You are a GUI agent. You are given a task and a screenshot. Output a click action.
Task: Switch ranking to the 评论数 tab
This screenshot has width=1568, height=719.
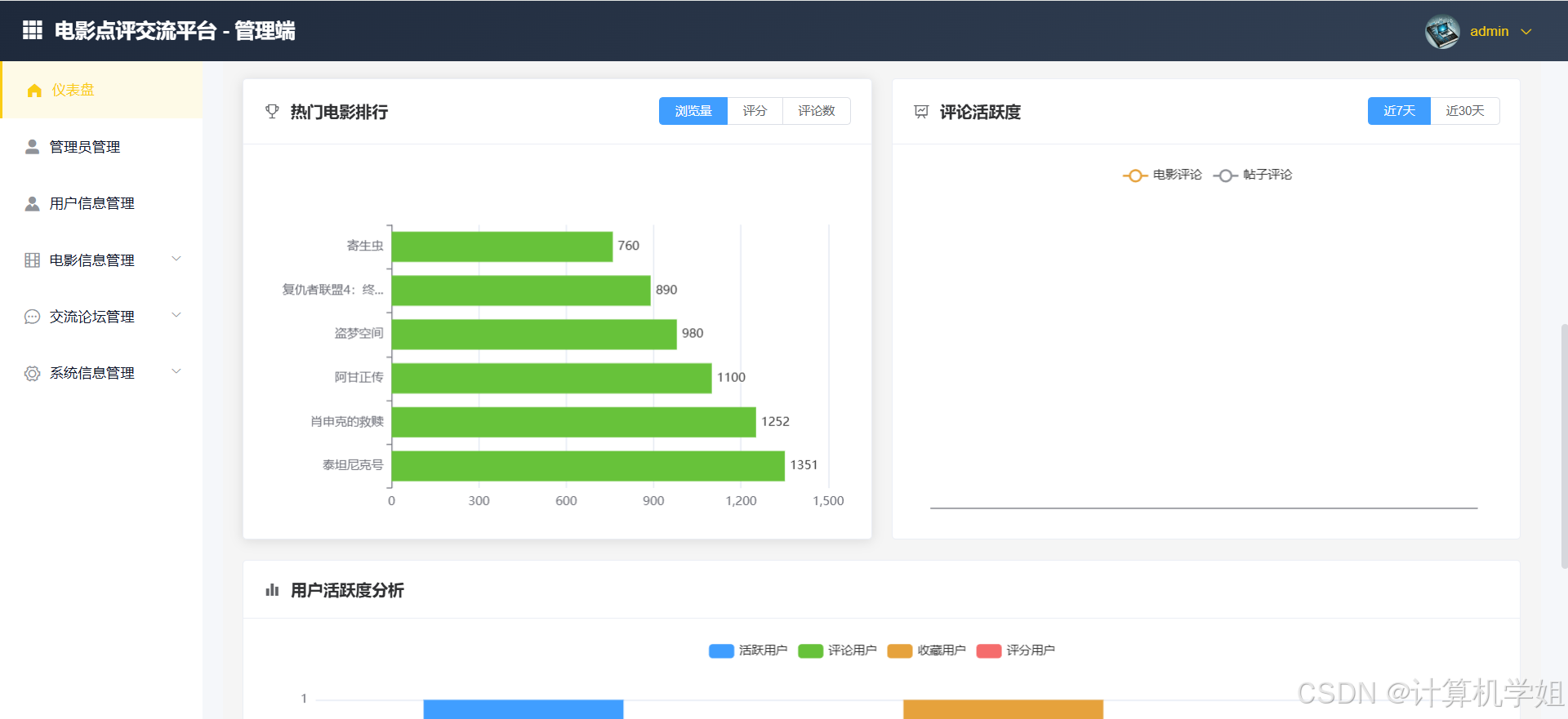816,111
